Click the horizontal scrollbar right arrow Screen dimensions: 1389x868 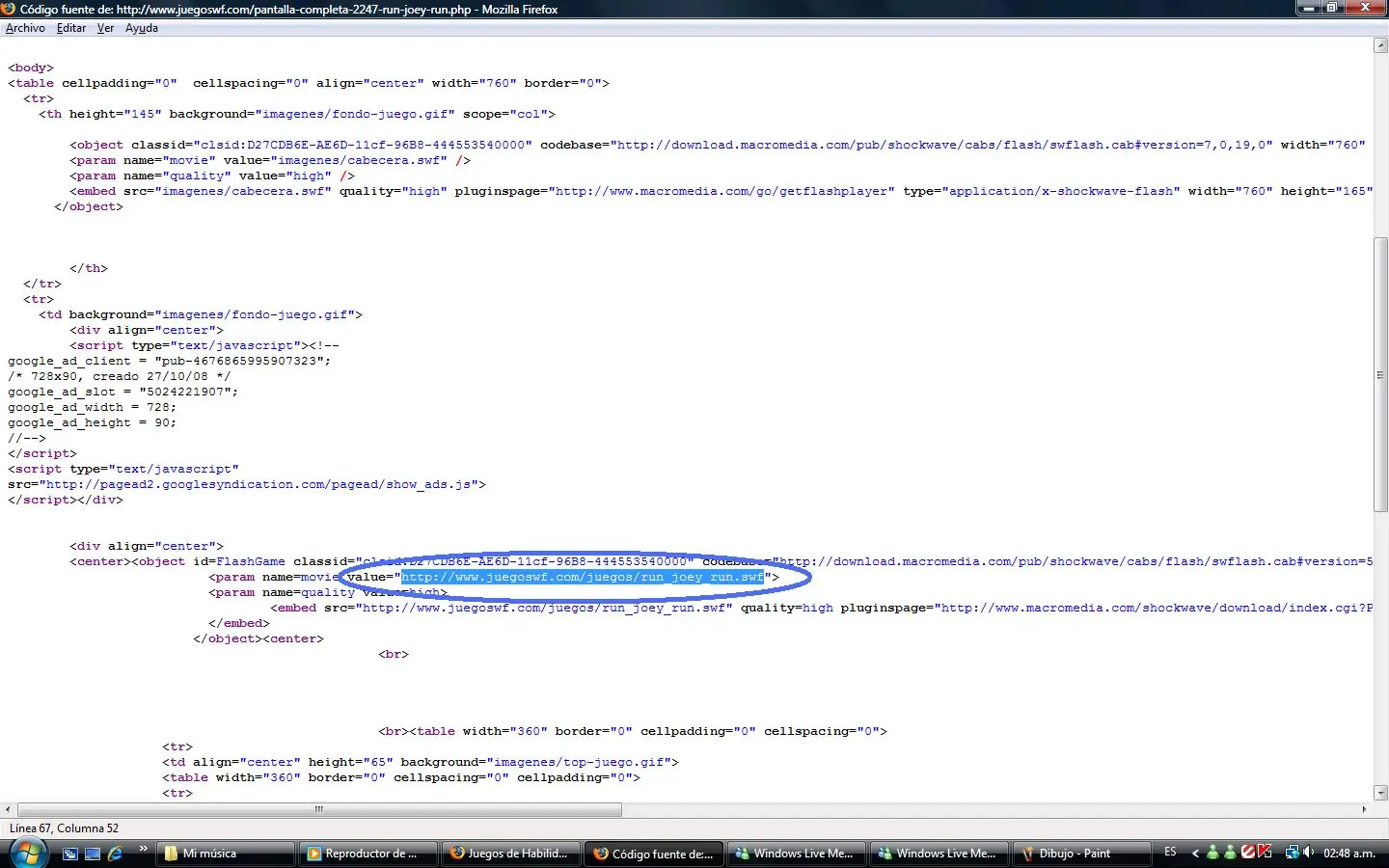tap(1364, 809)
